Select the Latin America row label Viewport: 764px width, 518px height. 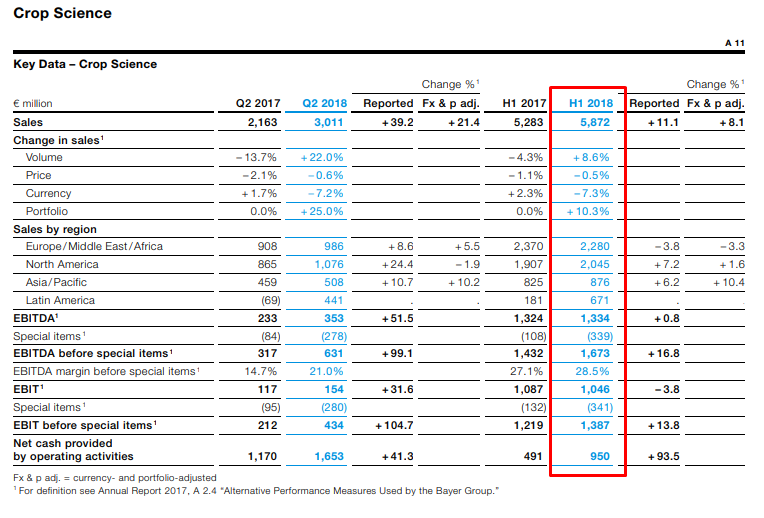(x=60, y=300)
